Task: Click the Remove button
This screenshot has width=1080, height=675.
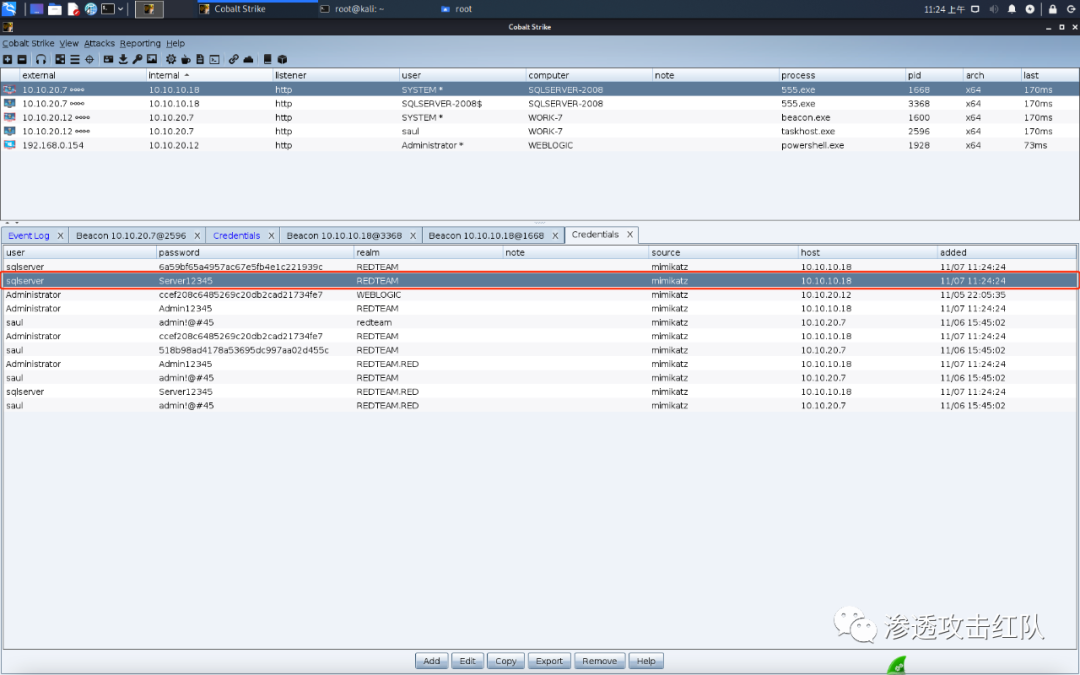Action: tap(599, 661)
